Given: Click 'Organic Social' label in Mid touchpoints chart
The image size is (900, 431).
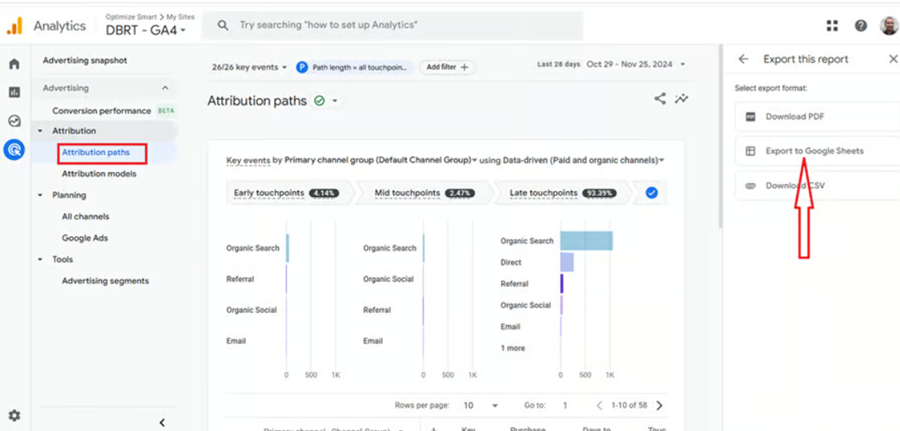Looking at the screenshot, I should point(388,279).
